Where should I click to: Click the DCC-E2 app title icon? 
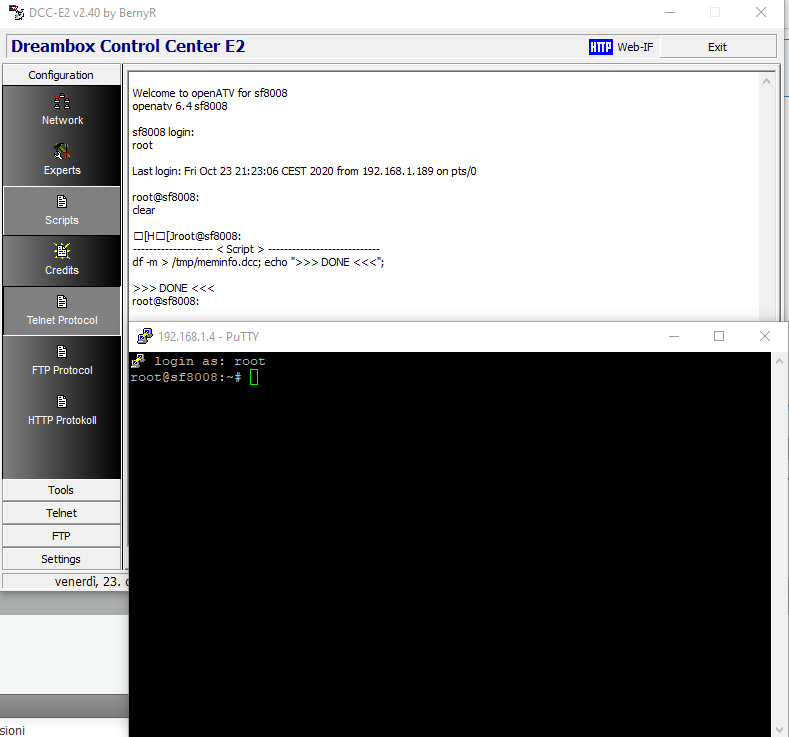(16, 13)
